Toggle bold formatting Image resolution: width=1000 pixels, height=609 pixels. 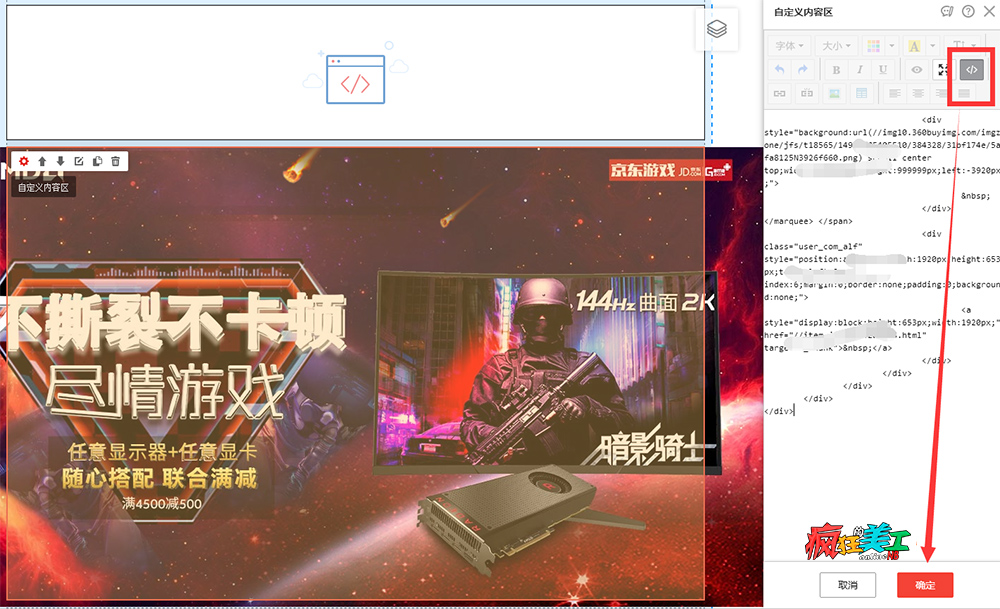[x=836, y=70]
